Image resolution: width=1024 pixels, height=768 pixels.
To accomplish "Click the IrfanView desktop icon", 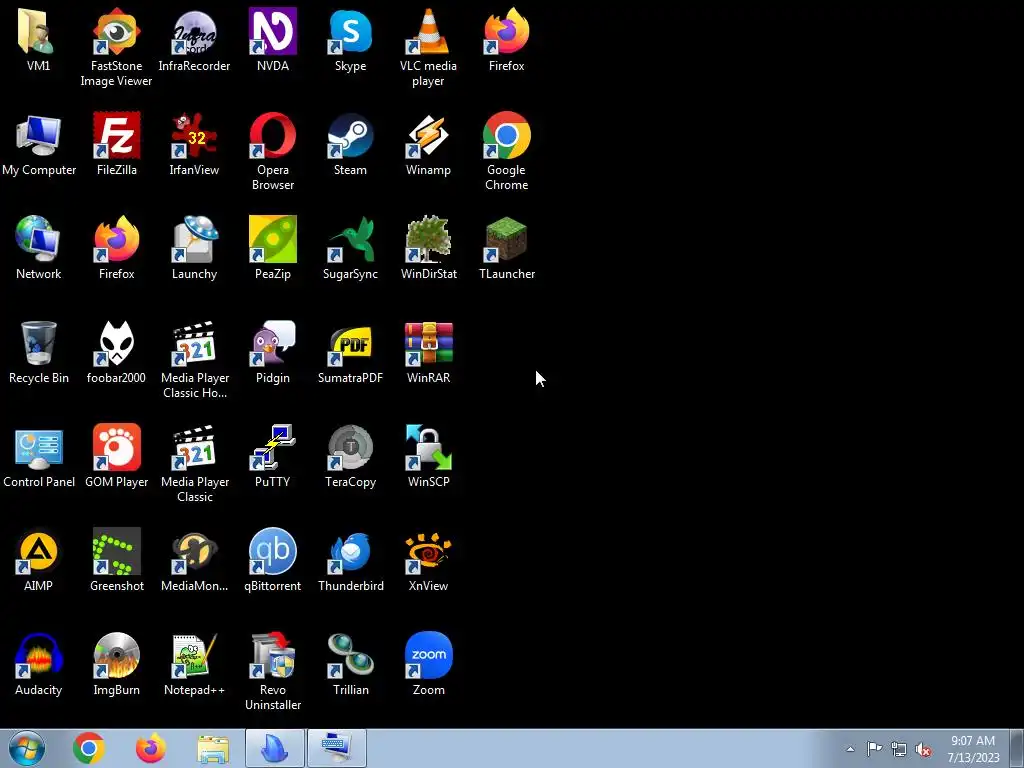I will point(195,135).
